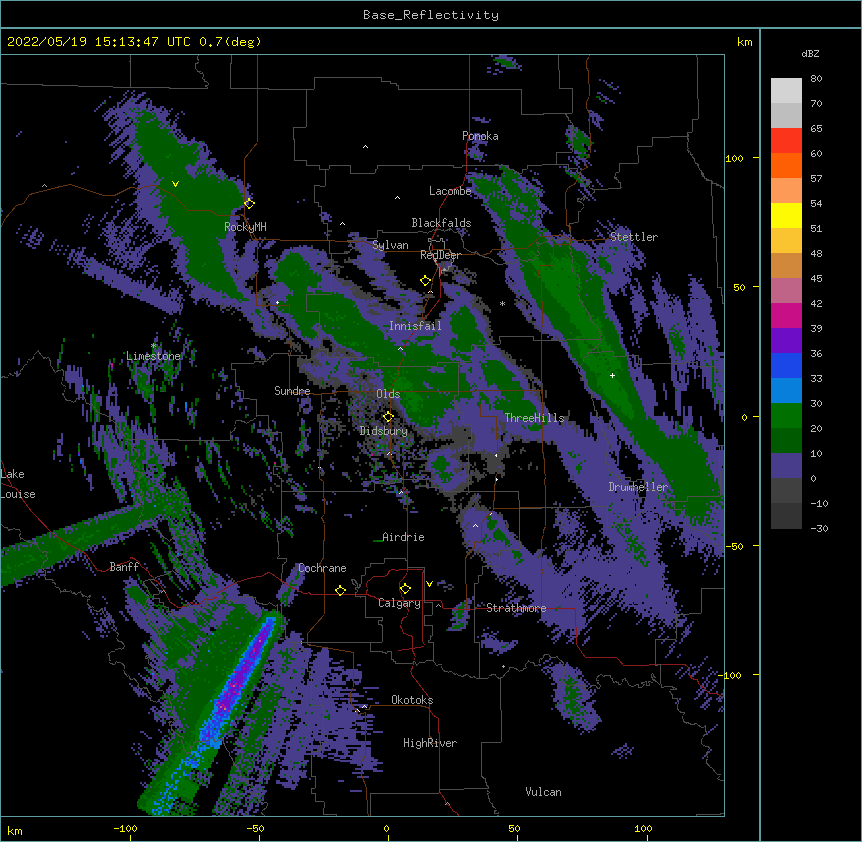Pick the light gray 80 dBZ legend swatch

pos(786,91)
